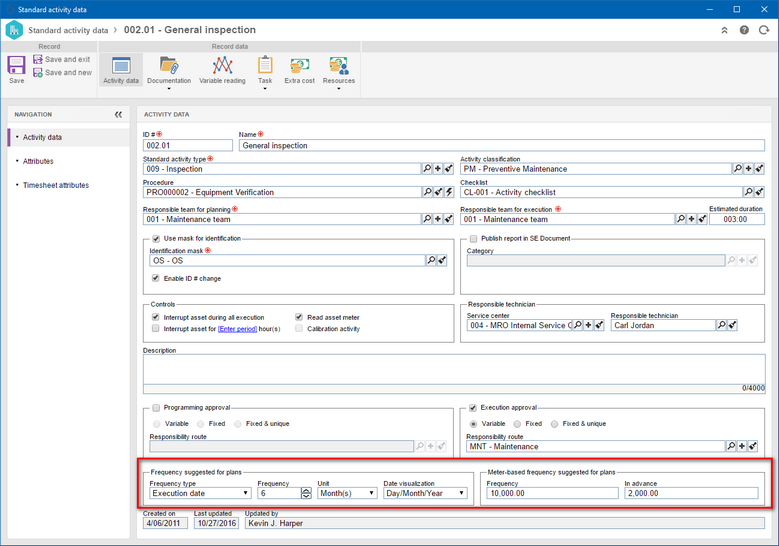Search Procedure with magnifier icon
The width and height of the screenshot is (779, 546).
(x=427, y=192)
